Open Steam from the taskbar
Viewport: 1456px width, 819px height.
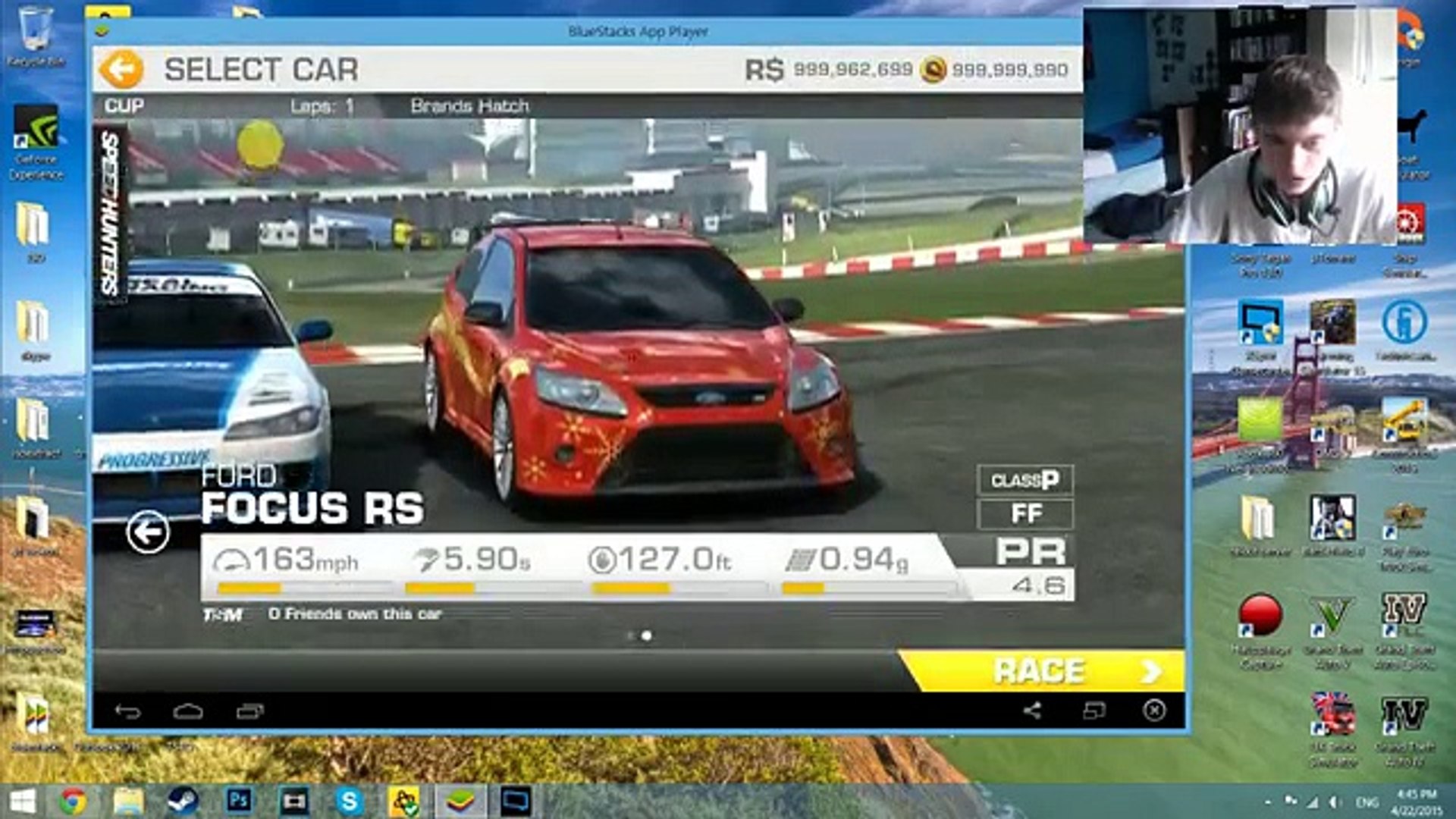pos(183,800)
